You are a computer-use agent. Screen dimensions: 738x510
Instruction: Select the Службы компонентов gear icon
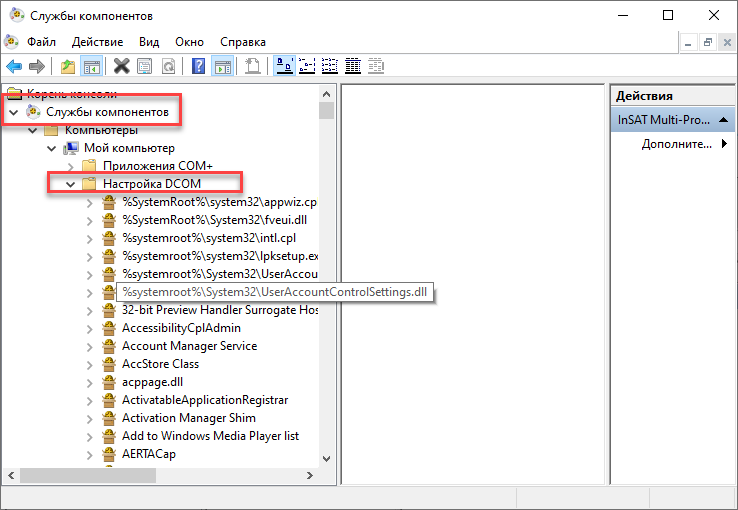pos(33,112)
